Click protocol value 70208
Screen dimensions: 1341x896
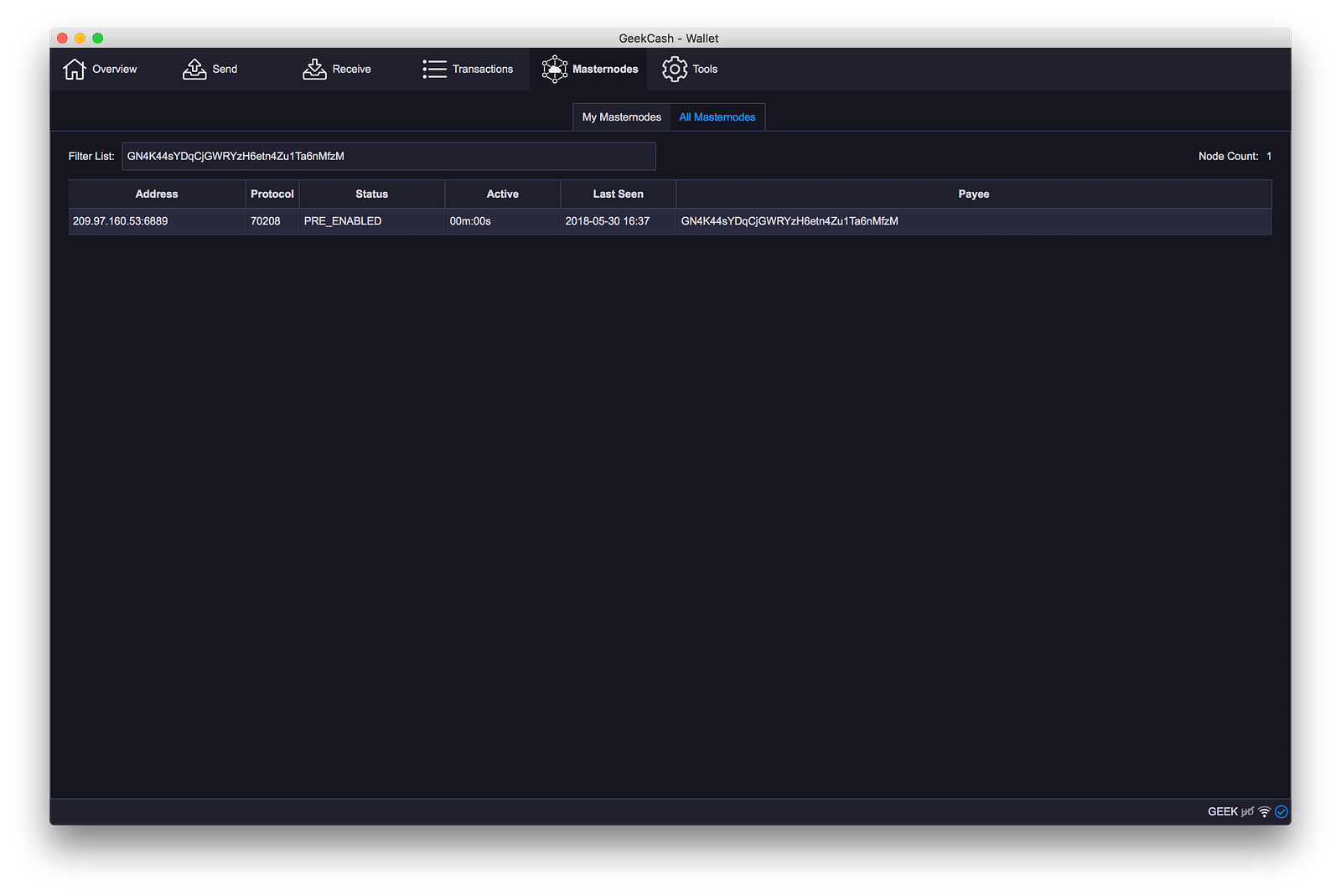coord(272,221)
